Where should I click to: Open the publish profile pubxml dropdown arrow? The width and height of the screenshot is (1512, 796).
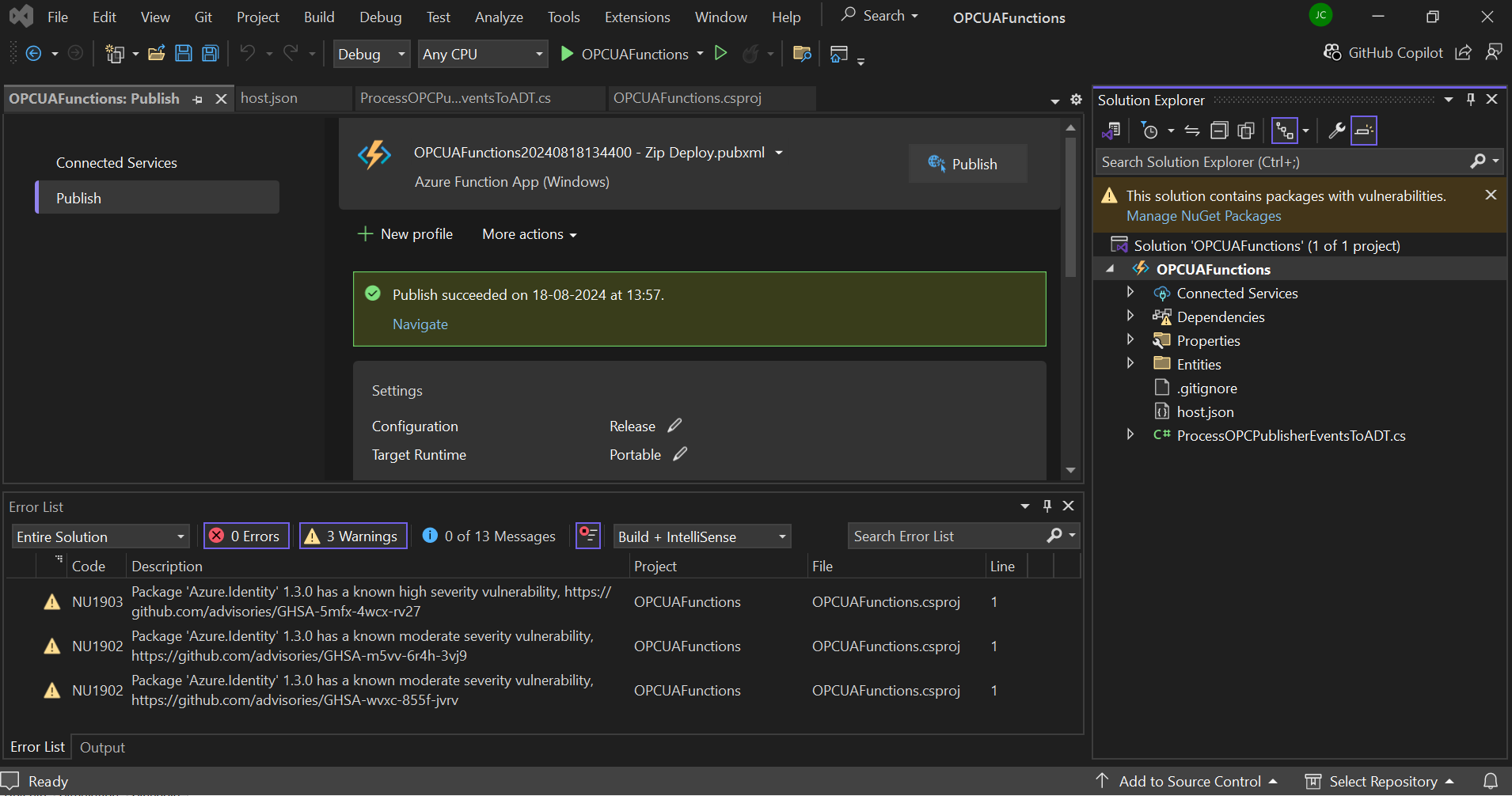(779, 153)
